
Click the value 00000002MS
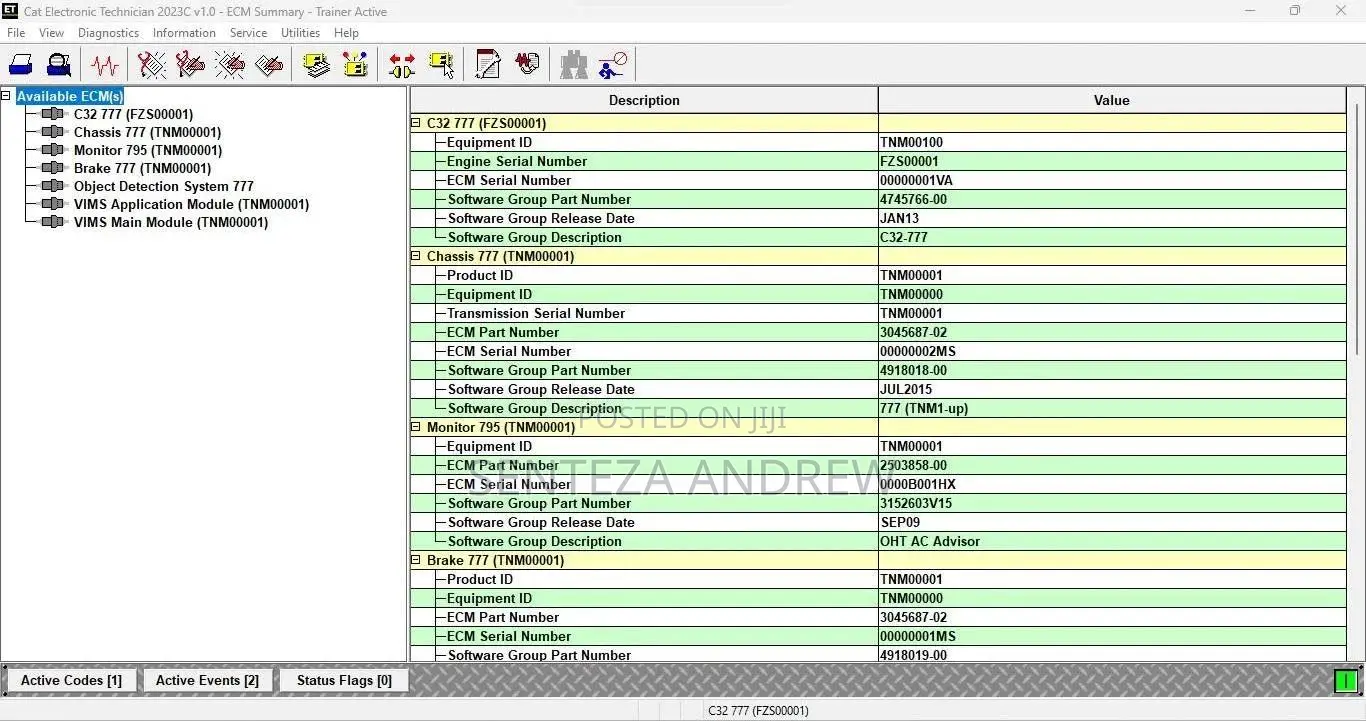click(917, 351)
